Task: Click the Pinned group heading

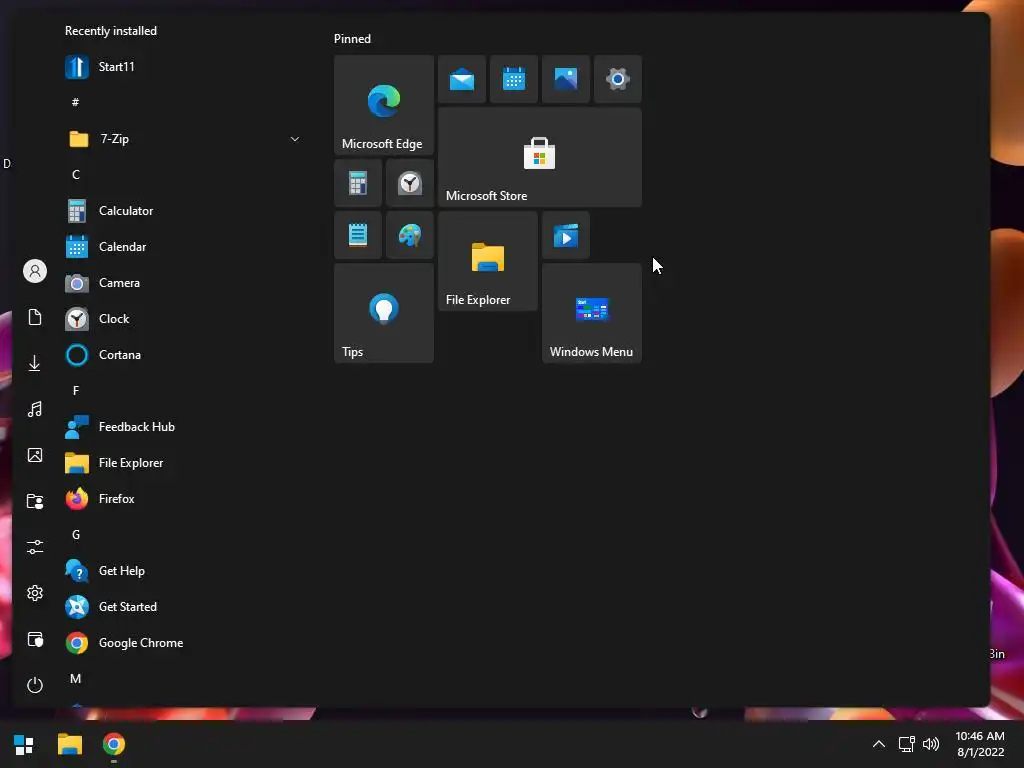Action: (x=352, y=39)
